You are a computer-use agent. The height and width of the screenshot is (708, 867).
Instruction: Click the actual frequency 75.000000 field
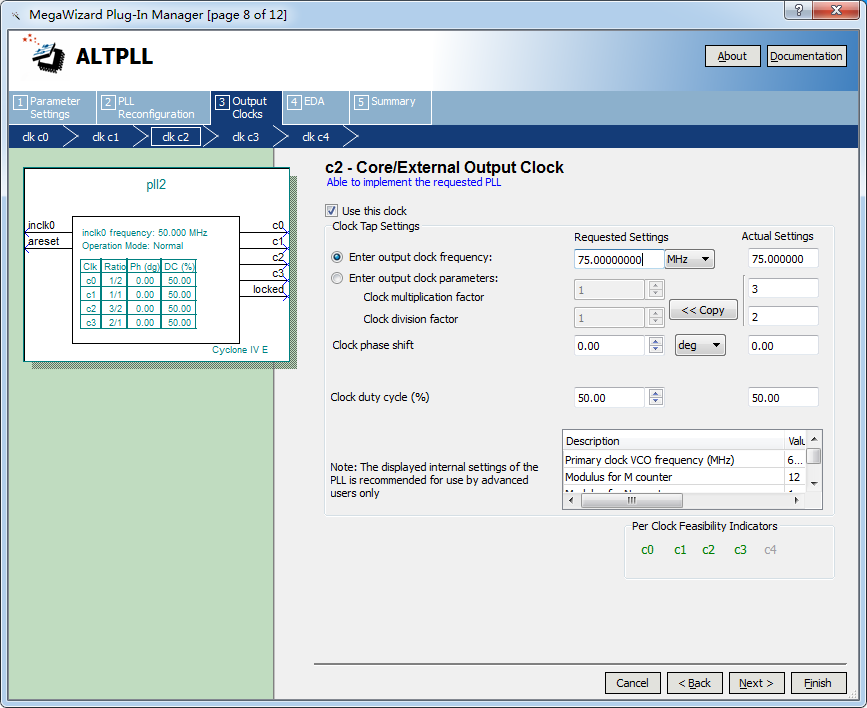783,259
